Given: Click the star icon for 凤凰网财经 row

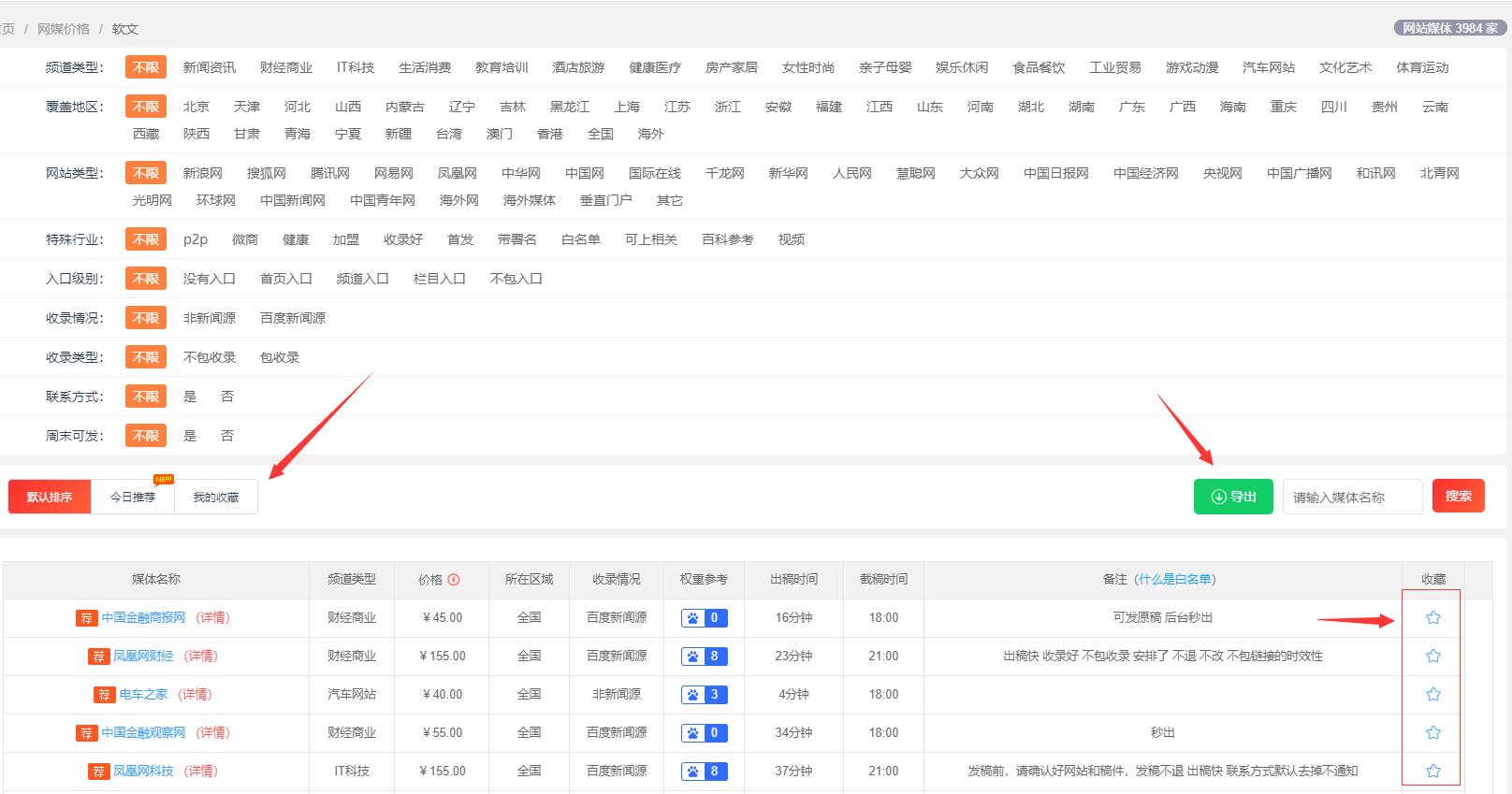Looking at the screenshot, I should point(1432,656).
